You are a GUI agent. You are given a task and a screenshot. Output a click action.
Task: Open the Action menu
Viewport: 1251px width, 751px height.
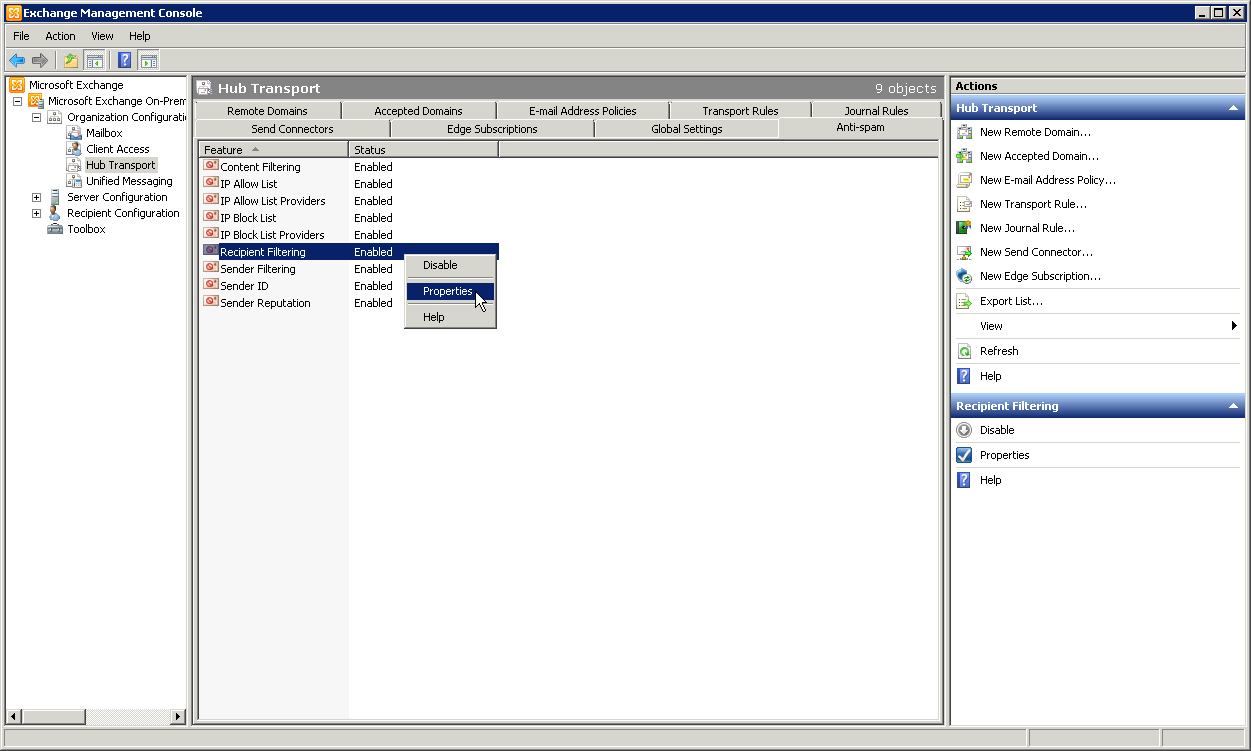coord(60,36)
